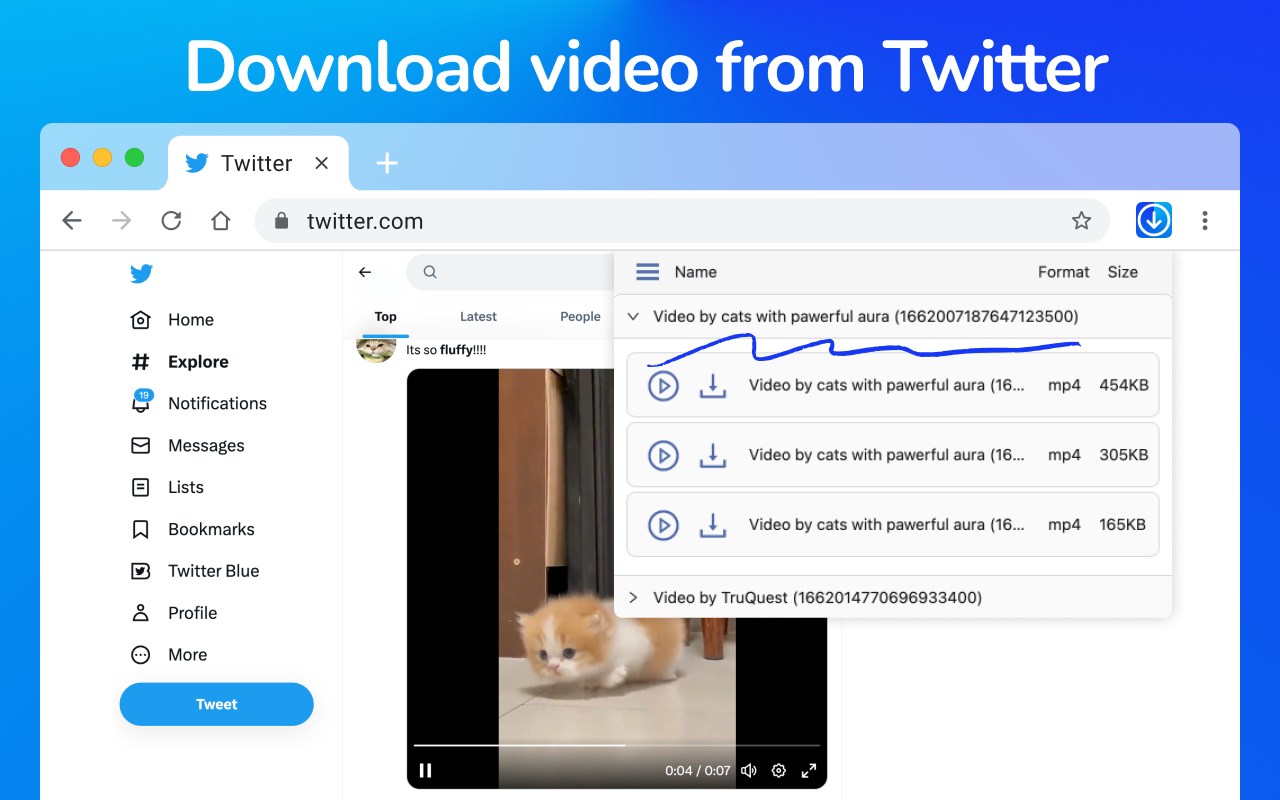Image resolution: width=1280 pixels, height=800 pixels.
Task: Play the 305KB video preview
Action: point(663,455)
